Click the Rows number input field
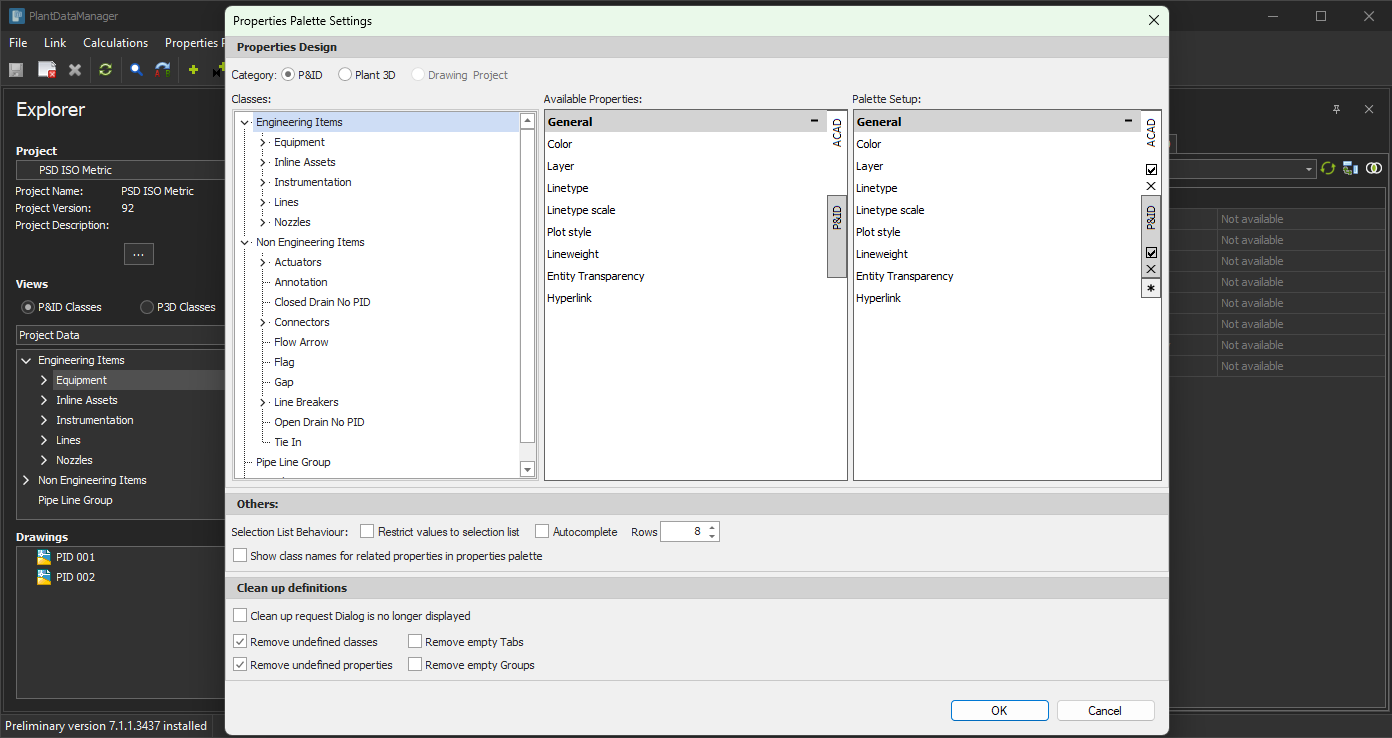This screenshot has height=738, width=1392. (x=684, y=531)
